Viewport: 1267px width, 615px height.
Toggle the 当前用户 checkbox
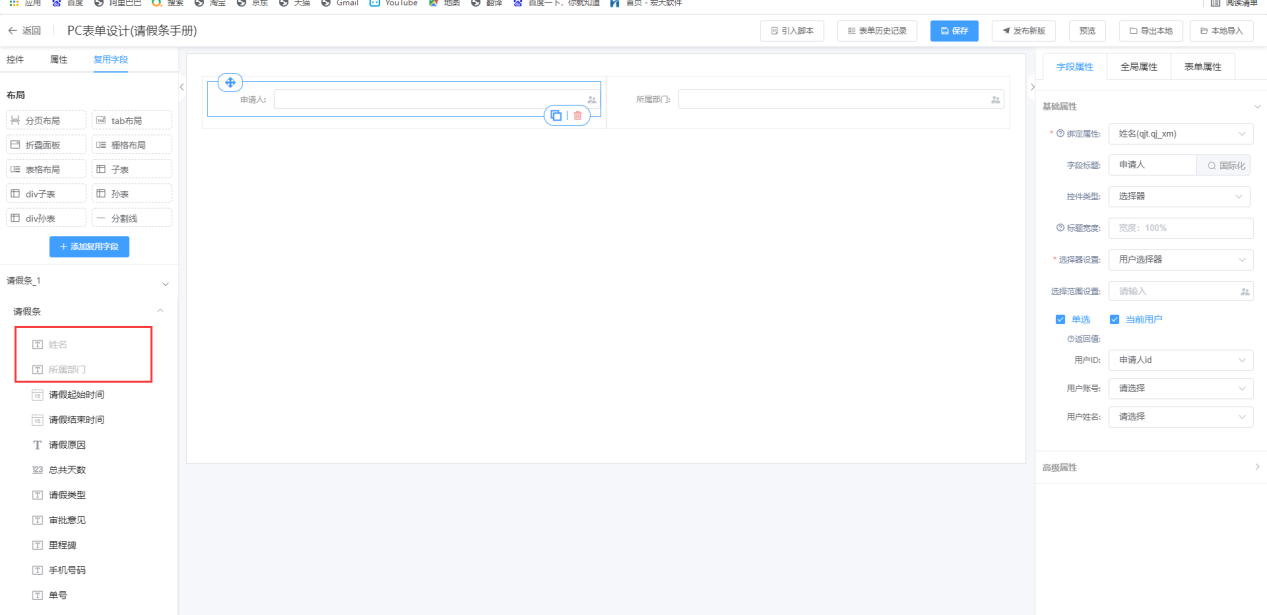(1115, 320)
